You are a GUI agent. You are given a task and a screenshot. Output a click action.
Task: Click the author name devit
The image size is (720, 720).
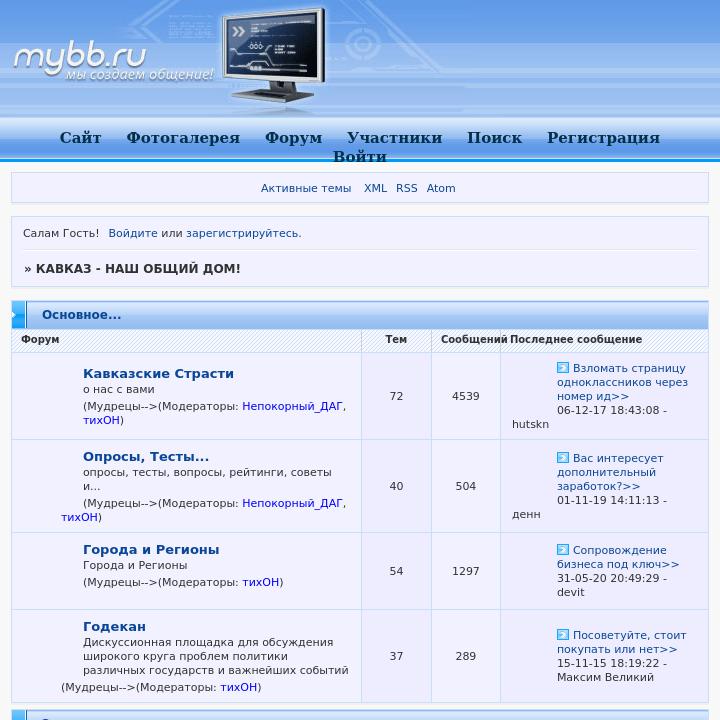tap(571, 592)
